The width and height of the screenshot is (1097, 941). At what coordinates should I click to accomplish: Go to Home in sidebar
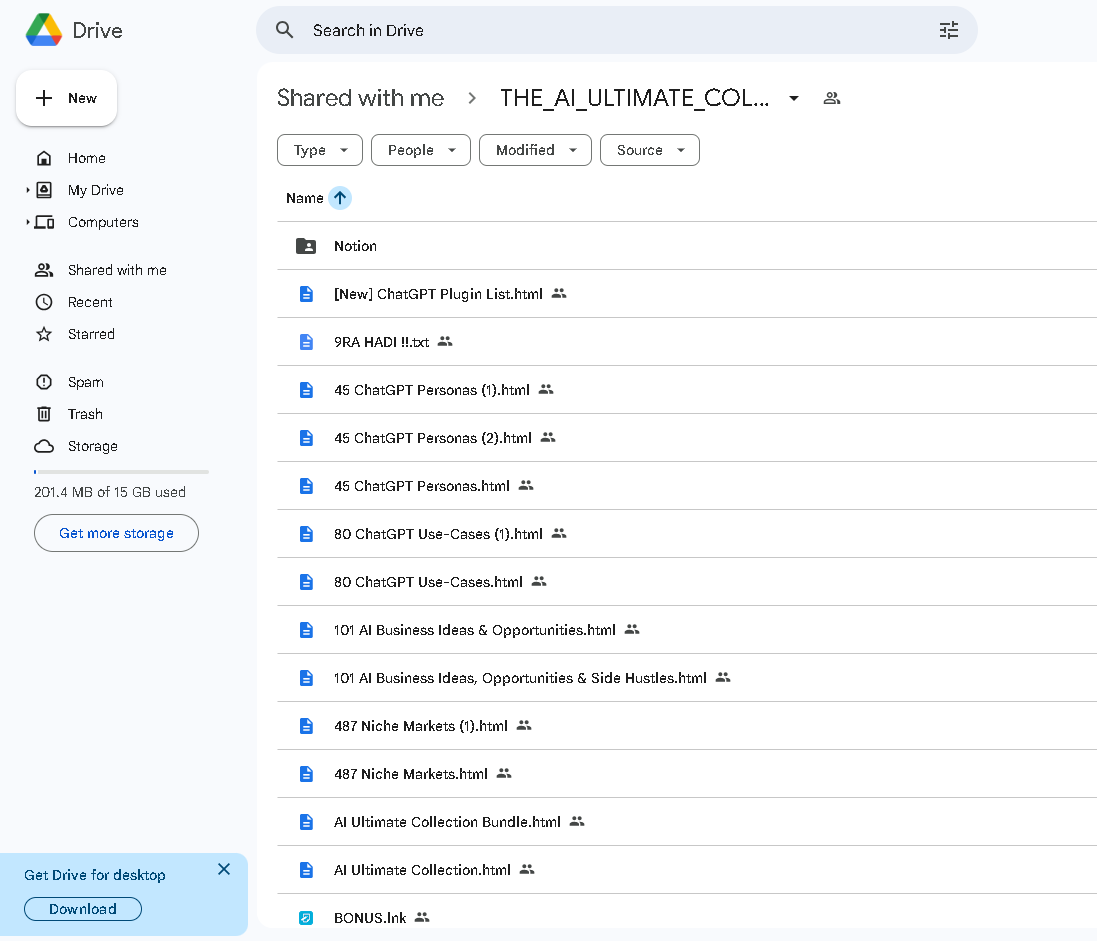[86, 158]
